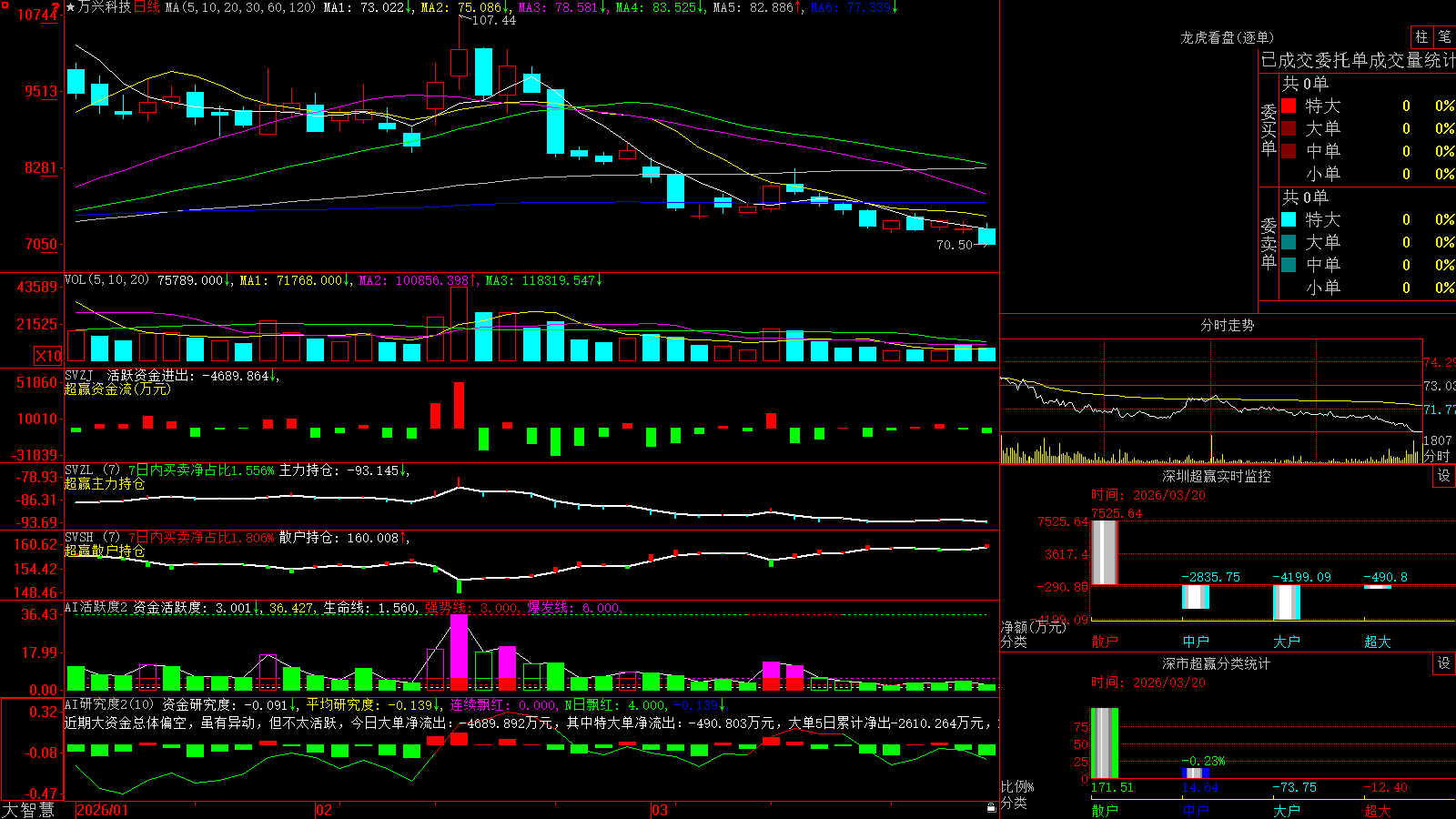The image size is (1456, 819).
Task: Click the MA2: 75.086 value
Action: 465,7
